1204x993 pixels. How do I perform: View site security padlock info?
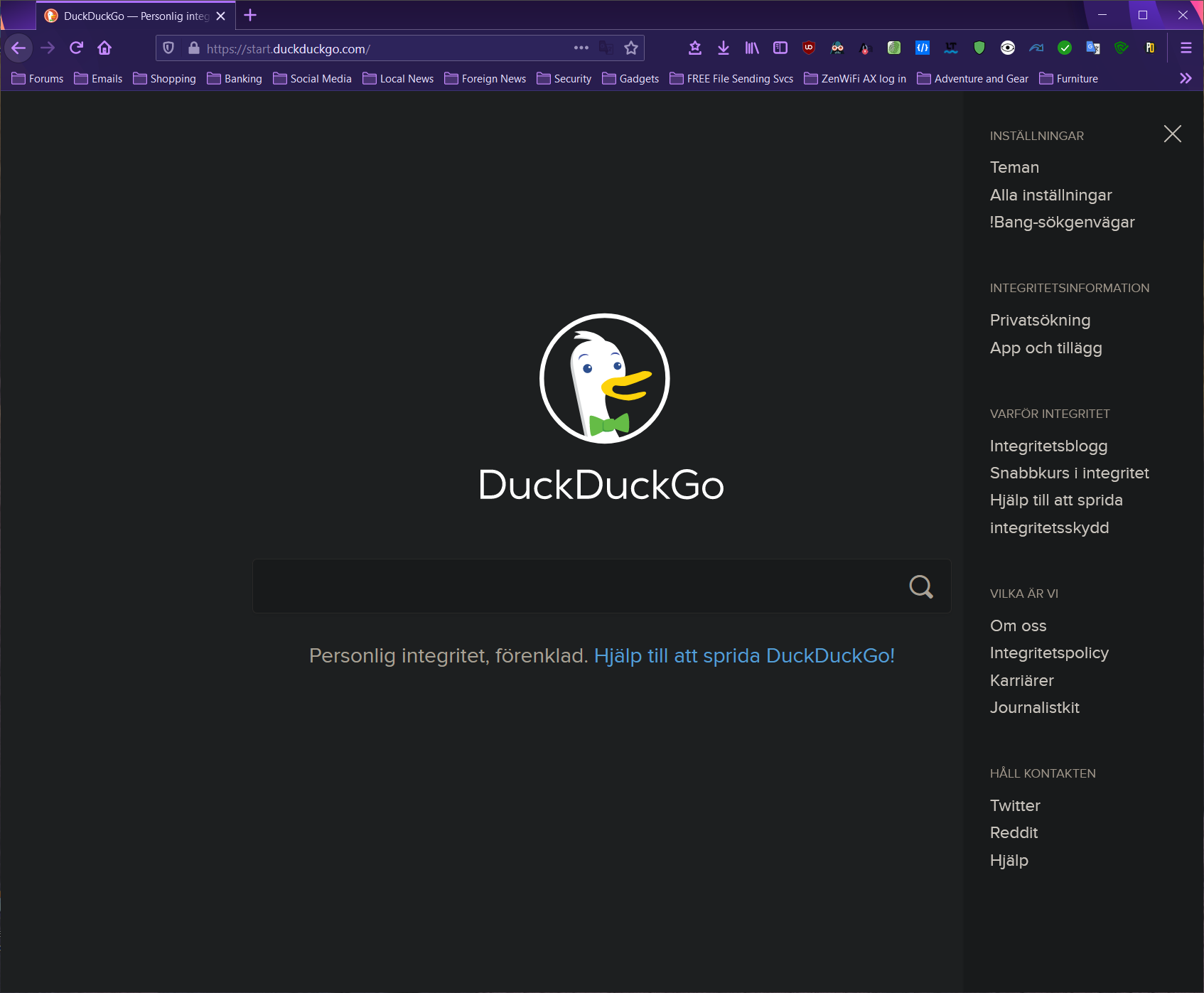pyautogui.click(x=193, y=48)
